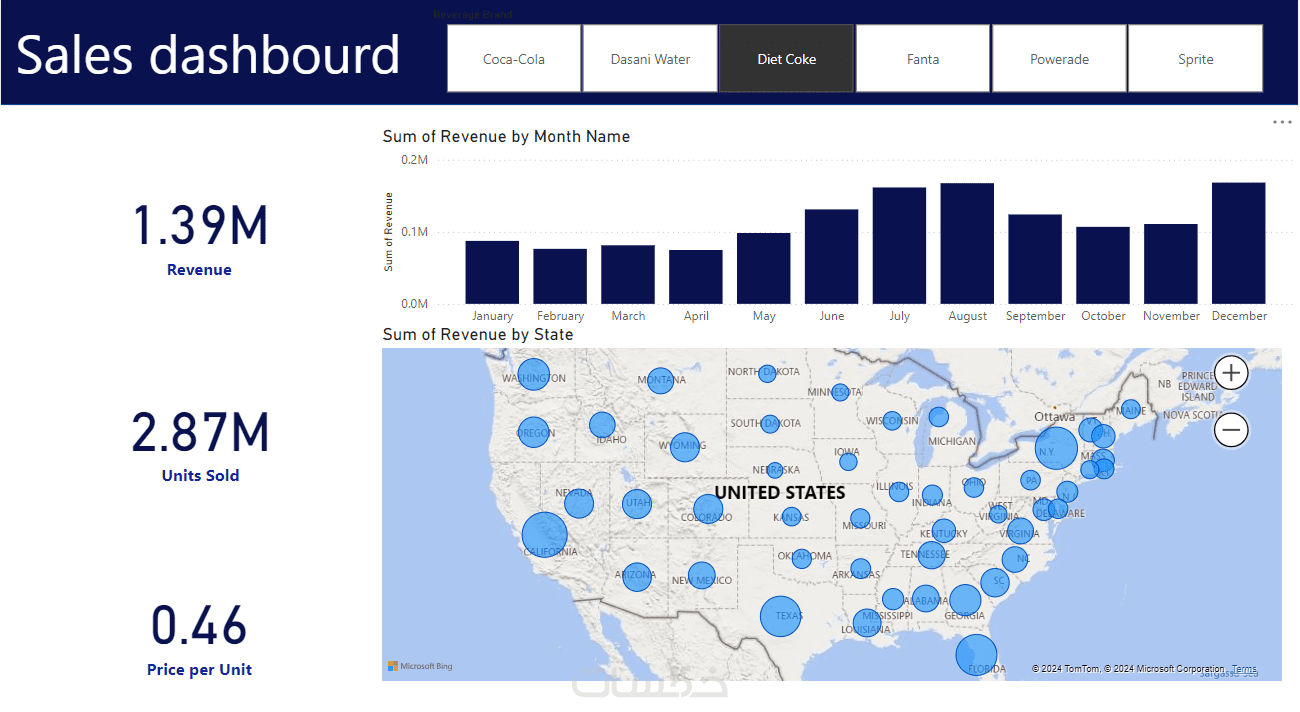Zoom out the map with minus icon
Viewport: 1300px width, 712px height.
pyautogui.click(x=1231, y=431)
